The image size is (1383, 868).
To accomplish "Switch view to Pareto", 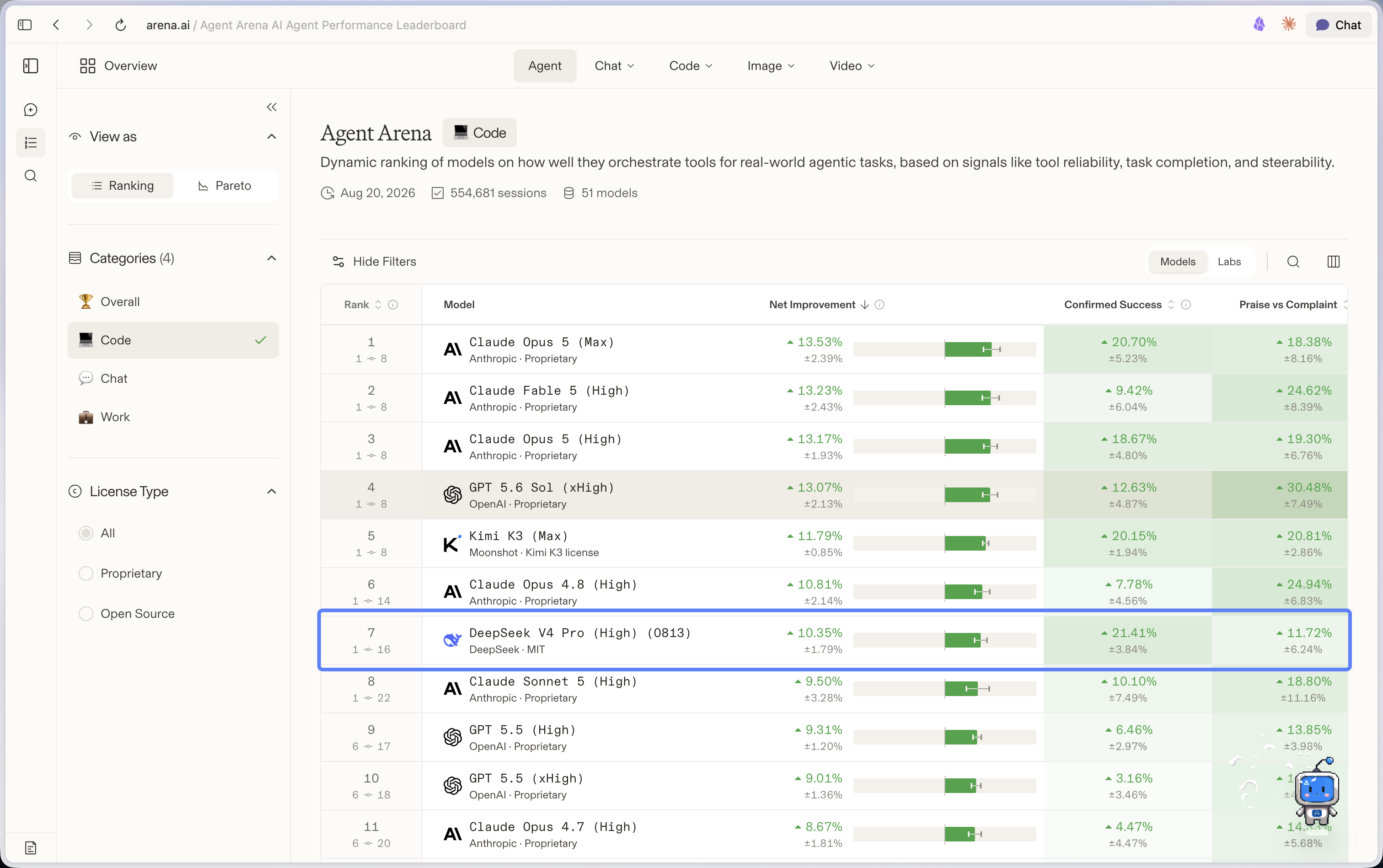I will click(x=225, y=186).
